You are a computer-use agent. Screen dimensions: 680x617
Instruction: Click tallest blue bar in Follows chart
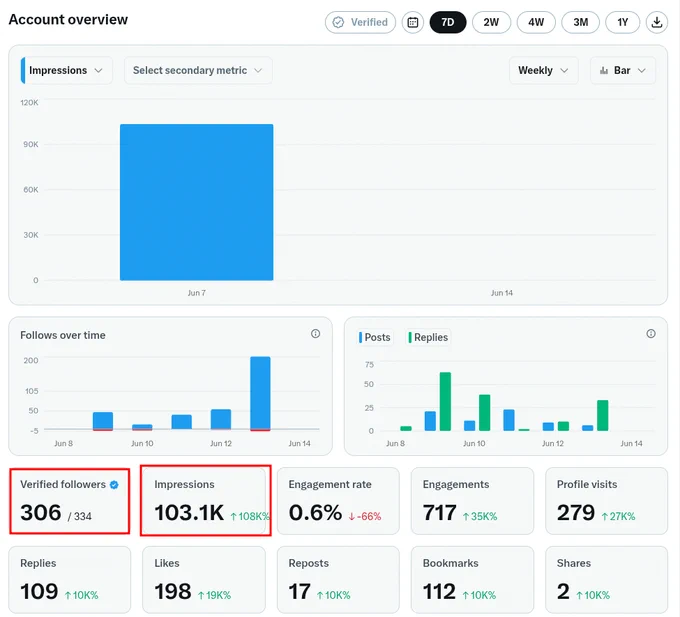pyautogui.click(x=260, y=394)
